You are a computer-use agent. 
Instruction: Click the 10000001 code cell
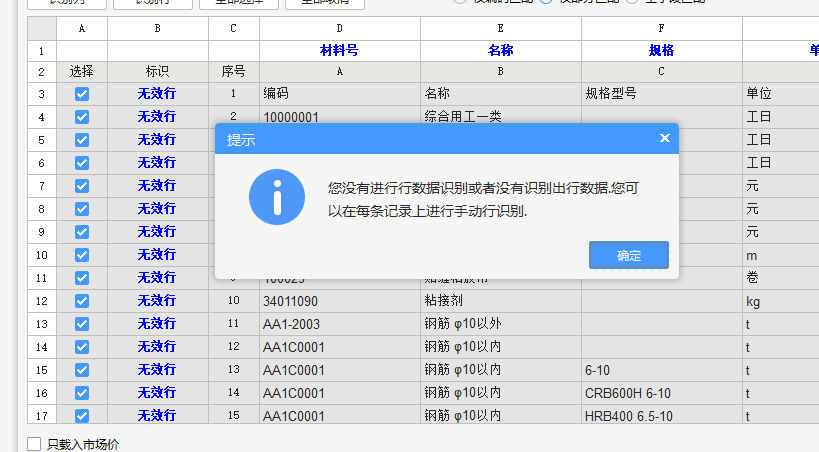coord(340,115)
